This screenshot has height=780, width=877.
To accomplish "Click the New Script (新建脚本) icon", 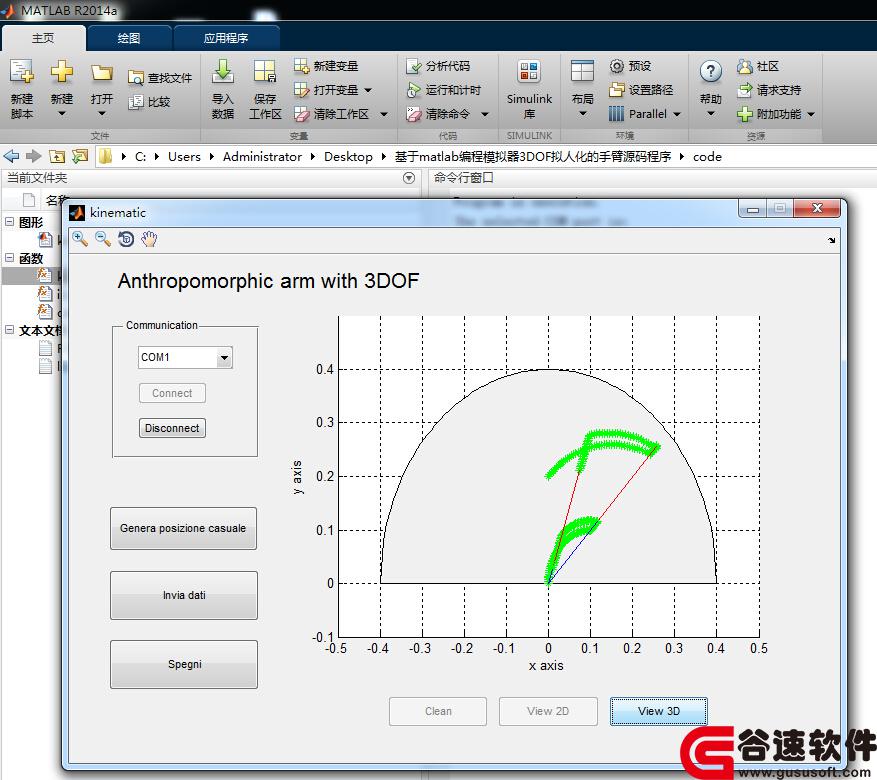I will 22,71.
